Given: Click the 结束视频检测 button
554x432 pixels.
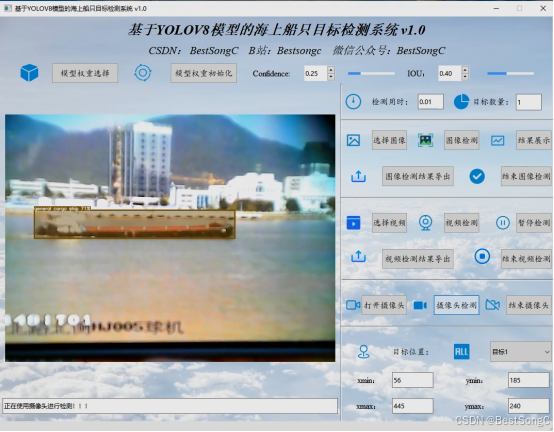Looking at the screenshot, I should 526,259.
